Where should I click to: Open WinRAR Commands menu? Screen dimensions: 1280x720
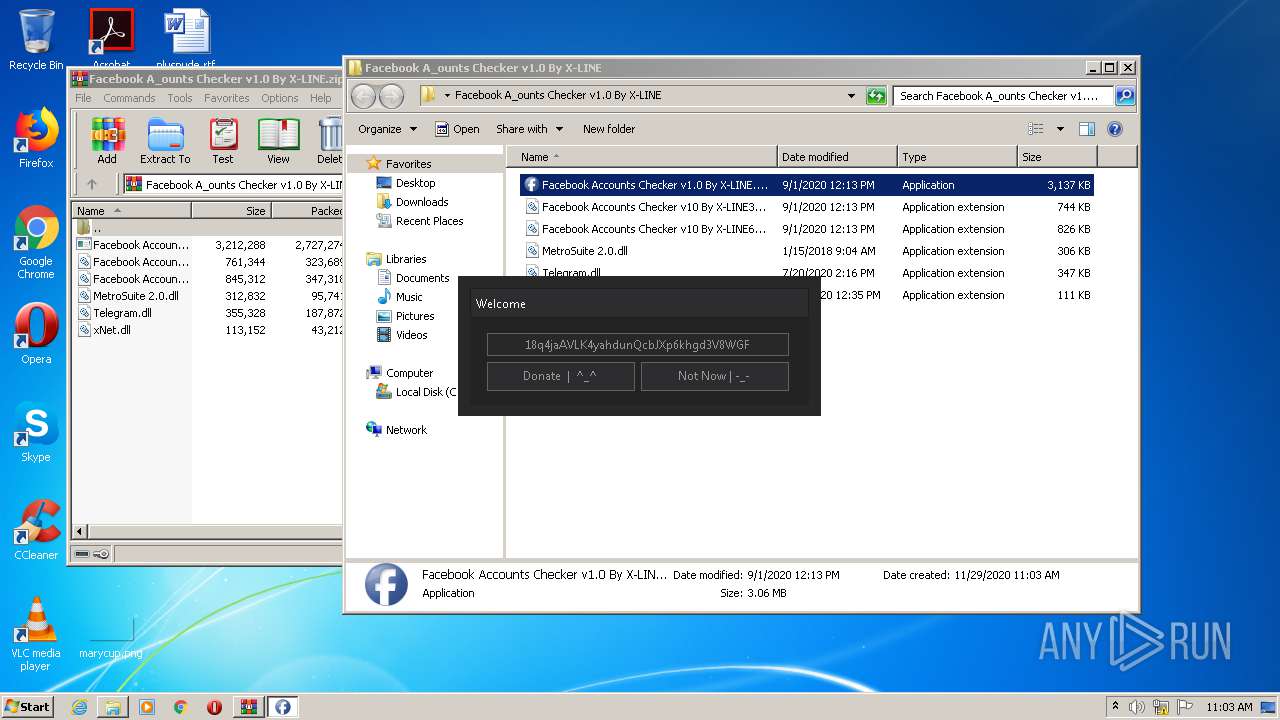click(129, 98)
